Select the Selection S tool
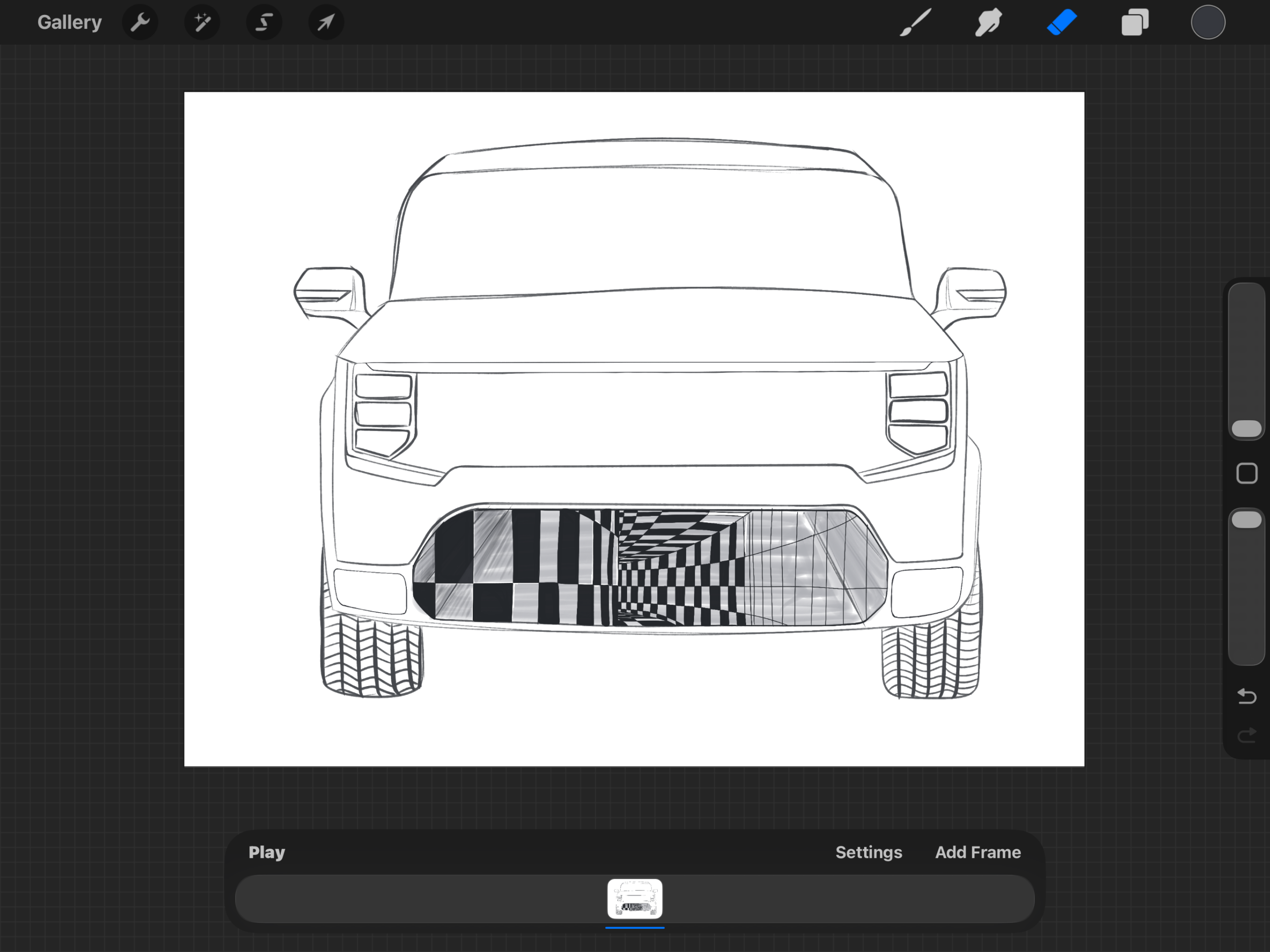The image size is (1270, 952). coord(264,22)
